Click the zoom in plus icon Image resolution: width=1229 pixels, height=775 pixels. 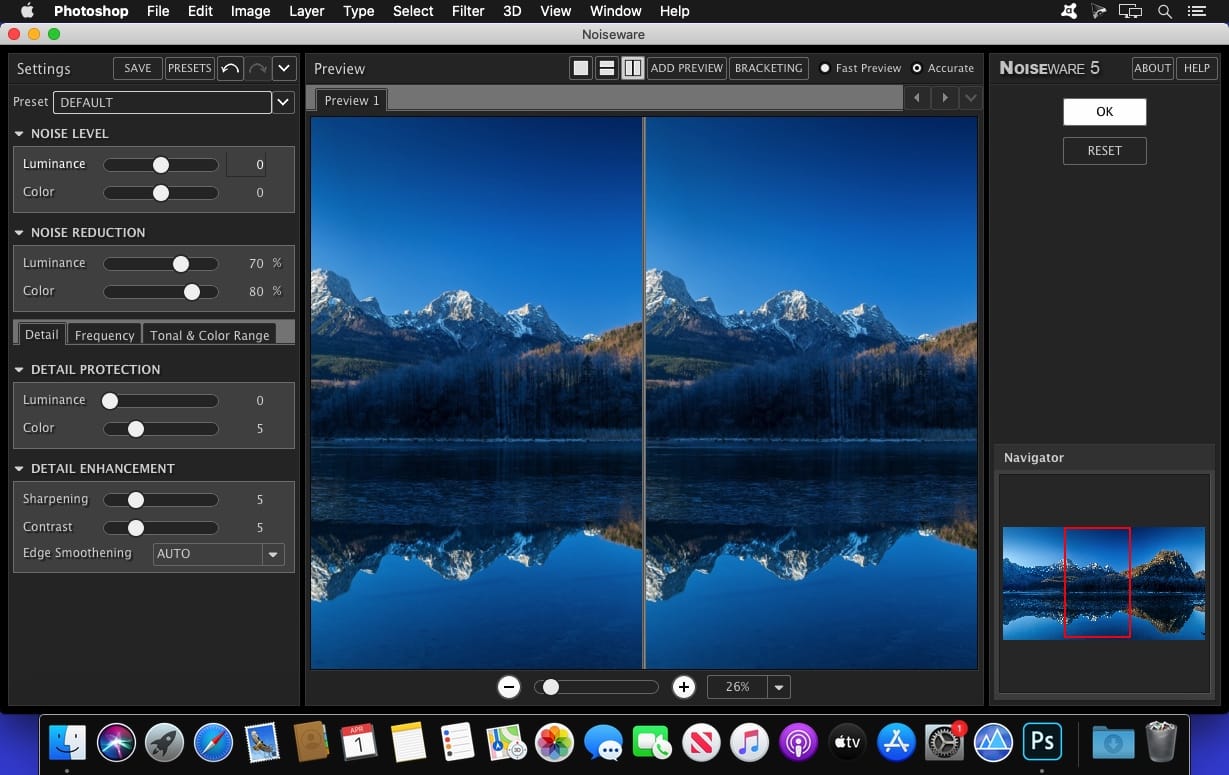click(x=684, y=687)
